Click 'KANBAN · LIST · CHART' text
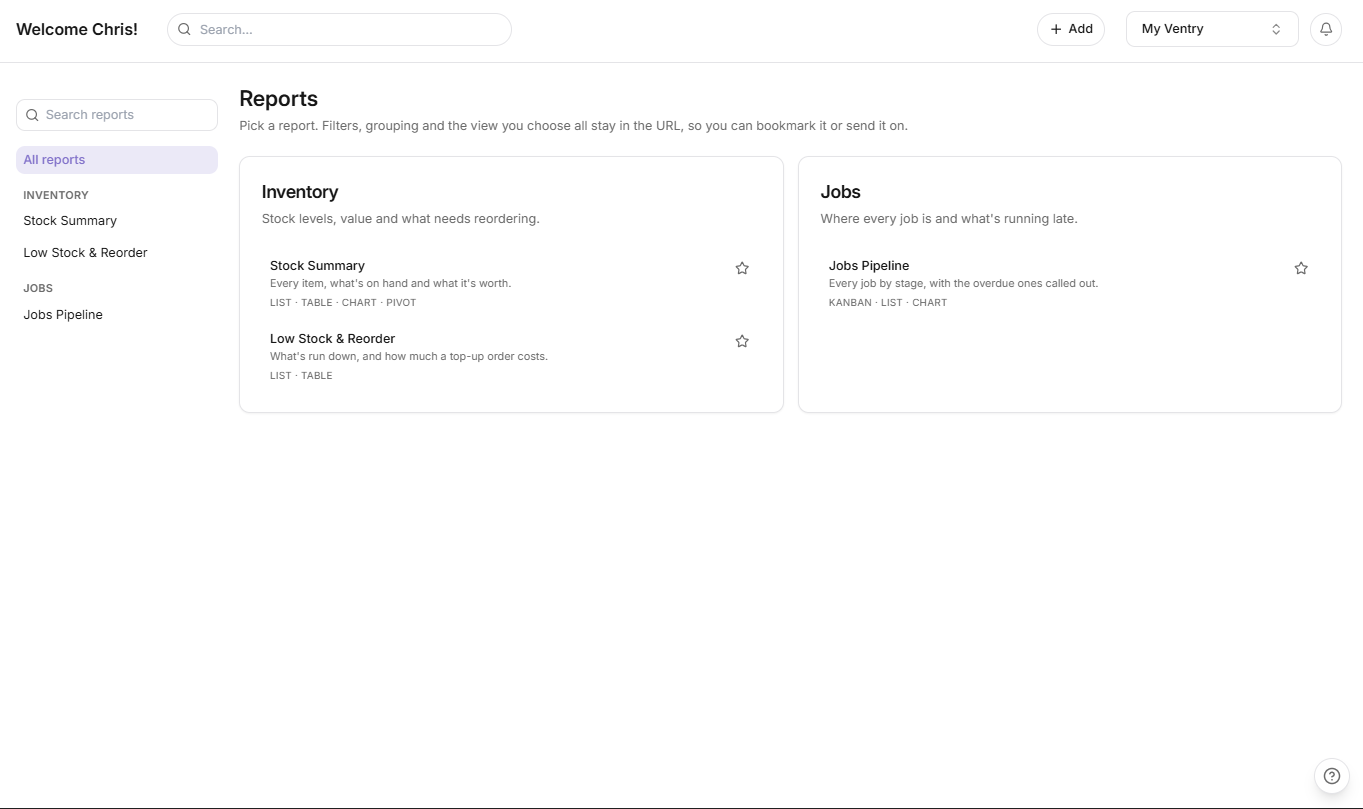The height and width of the screenshot is (809, 1363). click(888, 302)
